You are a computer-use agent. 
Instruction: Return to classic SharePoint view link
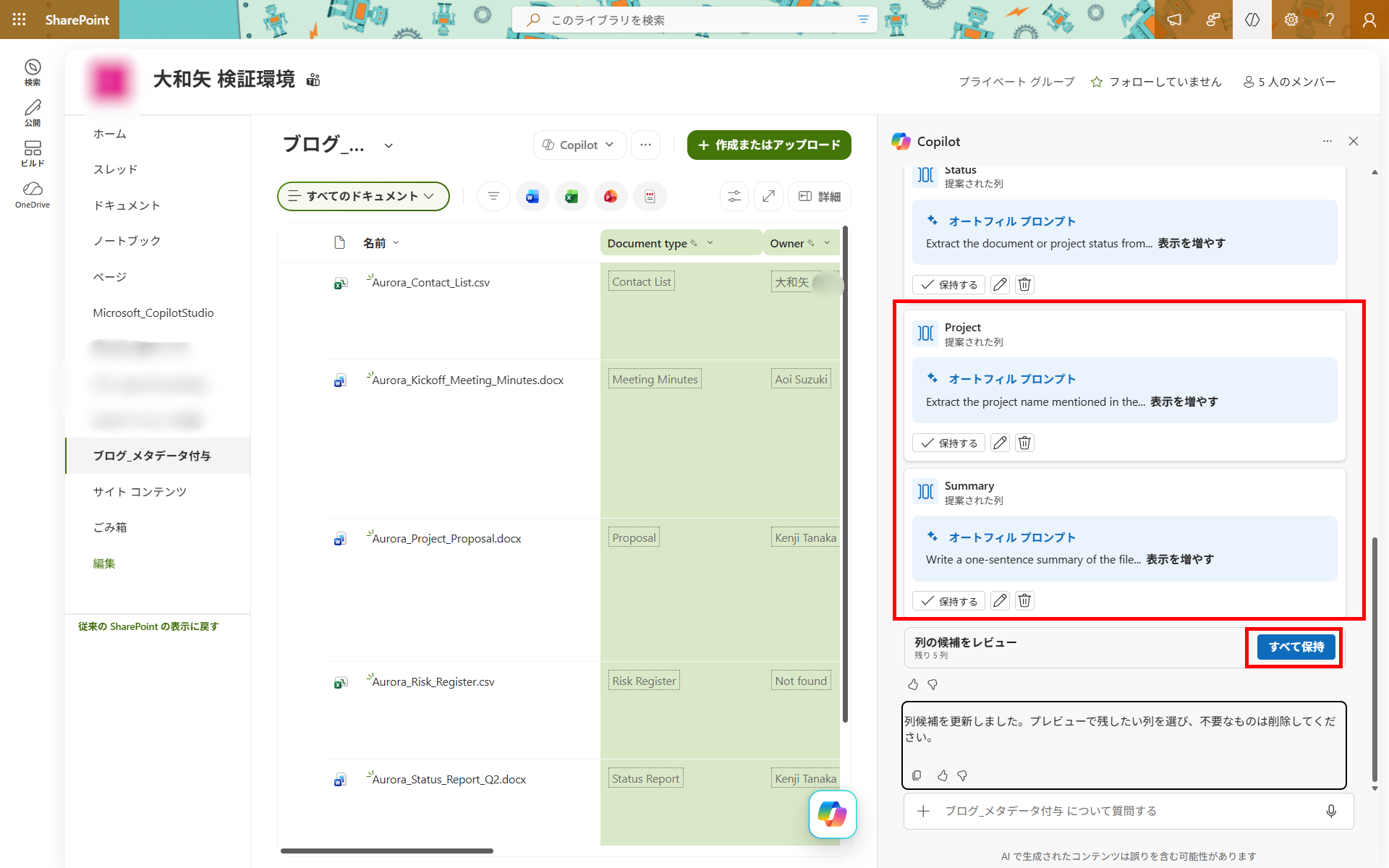pyautogui.click(x=148, y=626)
